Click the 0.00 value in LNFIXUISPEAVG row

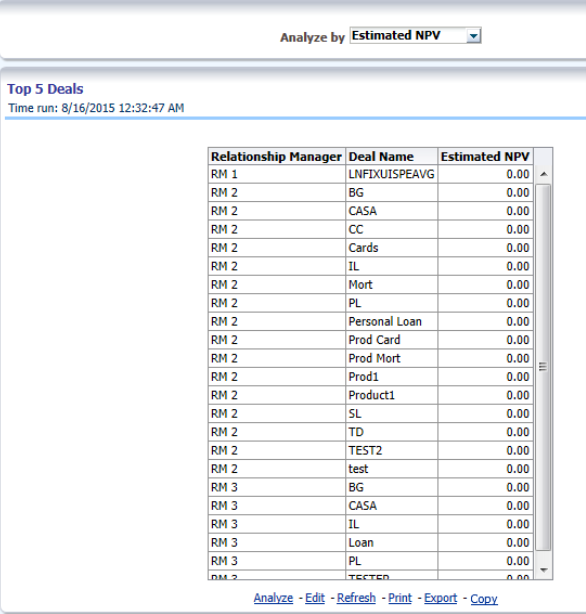(x=485, y=174)
